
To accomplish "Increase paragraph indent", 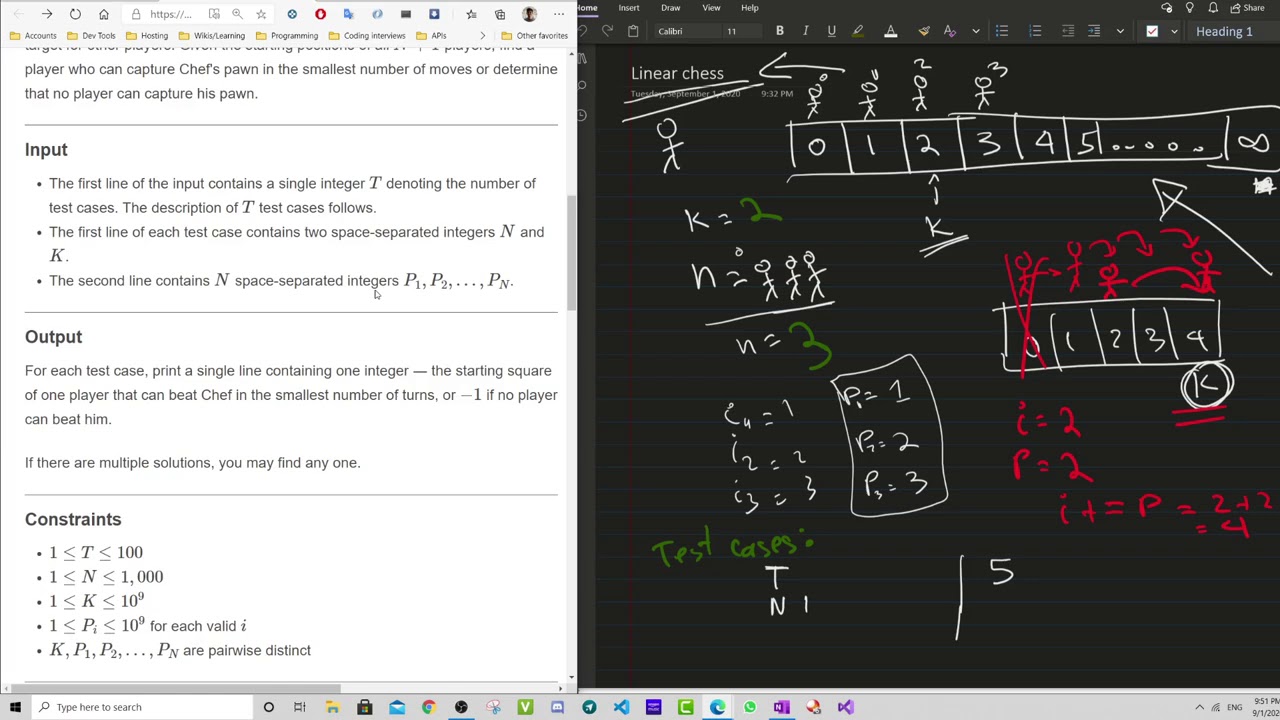I will coord(1094,31).
